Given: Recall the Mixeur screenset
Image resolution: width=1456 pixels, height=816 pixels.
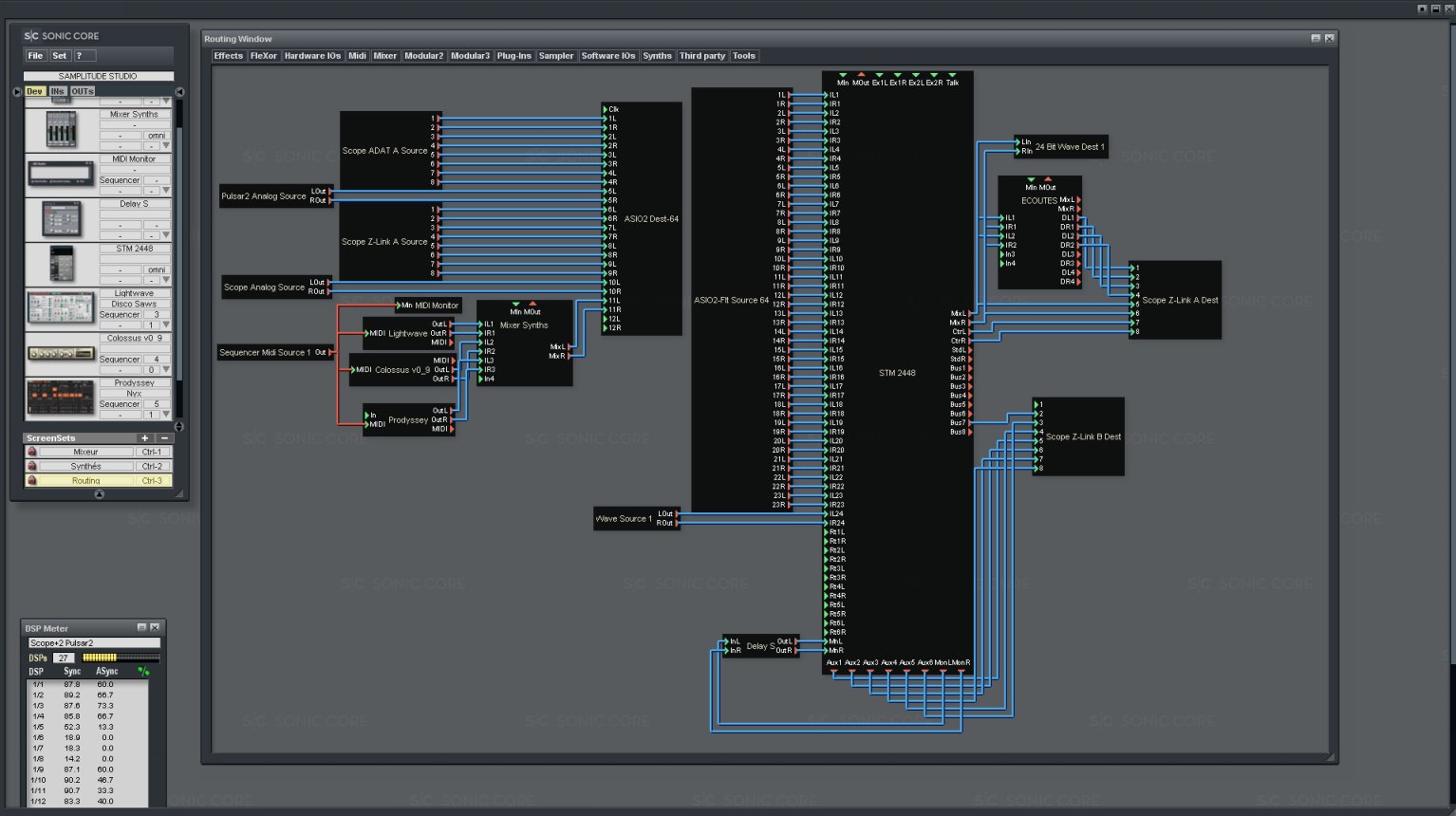Looking at the screenshot, I should [x=86, y=453].
